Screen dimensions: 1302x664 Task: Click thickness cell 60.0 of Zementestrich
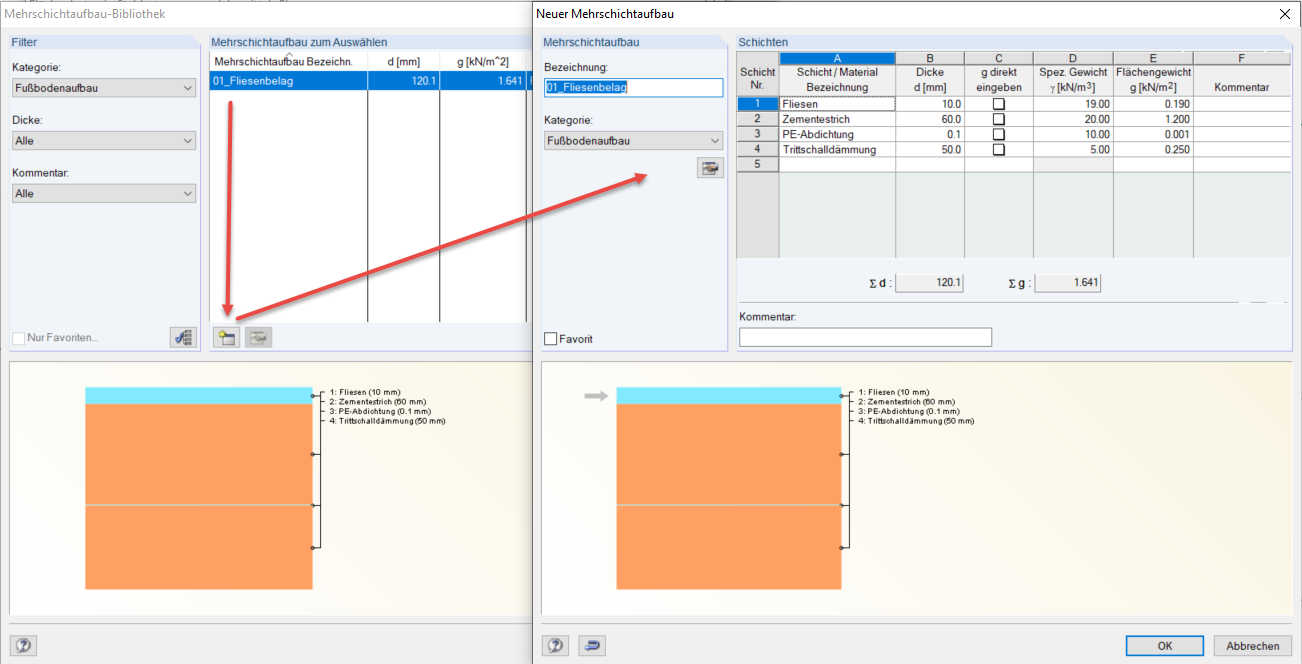pyautogui.click(x=929, y=119)
